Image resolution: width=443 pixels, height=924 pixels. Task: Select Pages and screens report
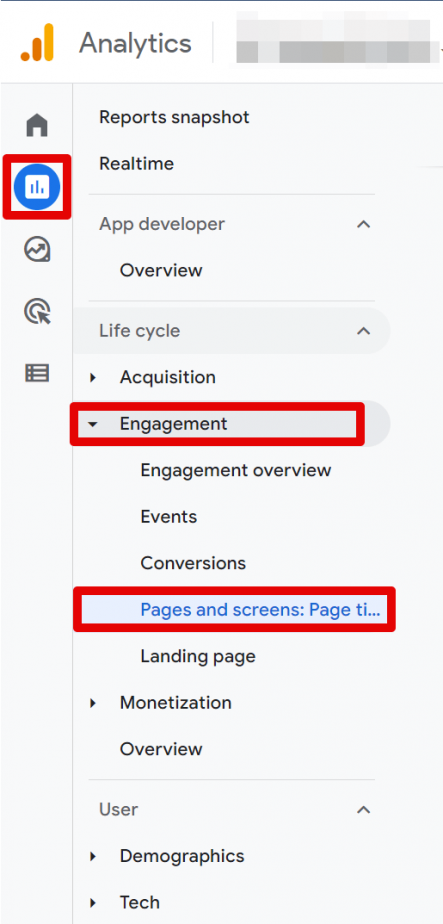coord(234,609)
